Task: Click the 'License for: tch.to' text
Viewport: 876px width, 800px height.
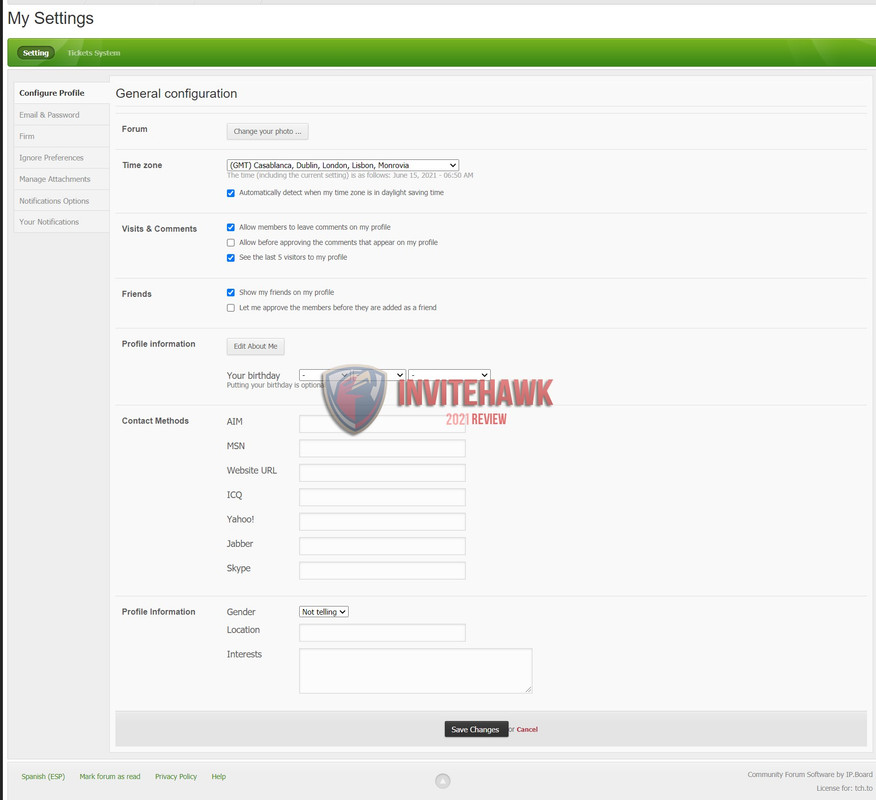Action: pyautogui.click(x=844, y=788)
